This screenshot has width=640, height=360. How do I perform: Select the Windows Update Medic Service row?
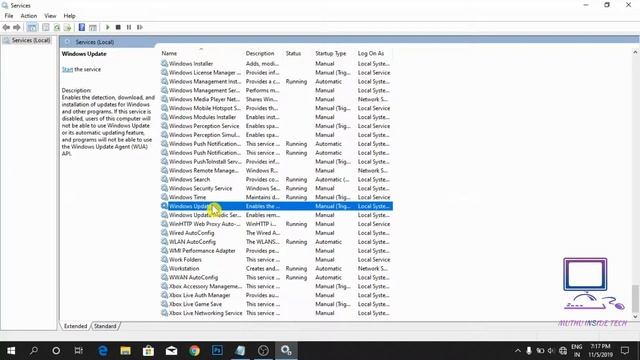click(276, 215)
